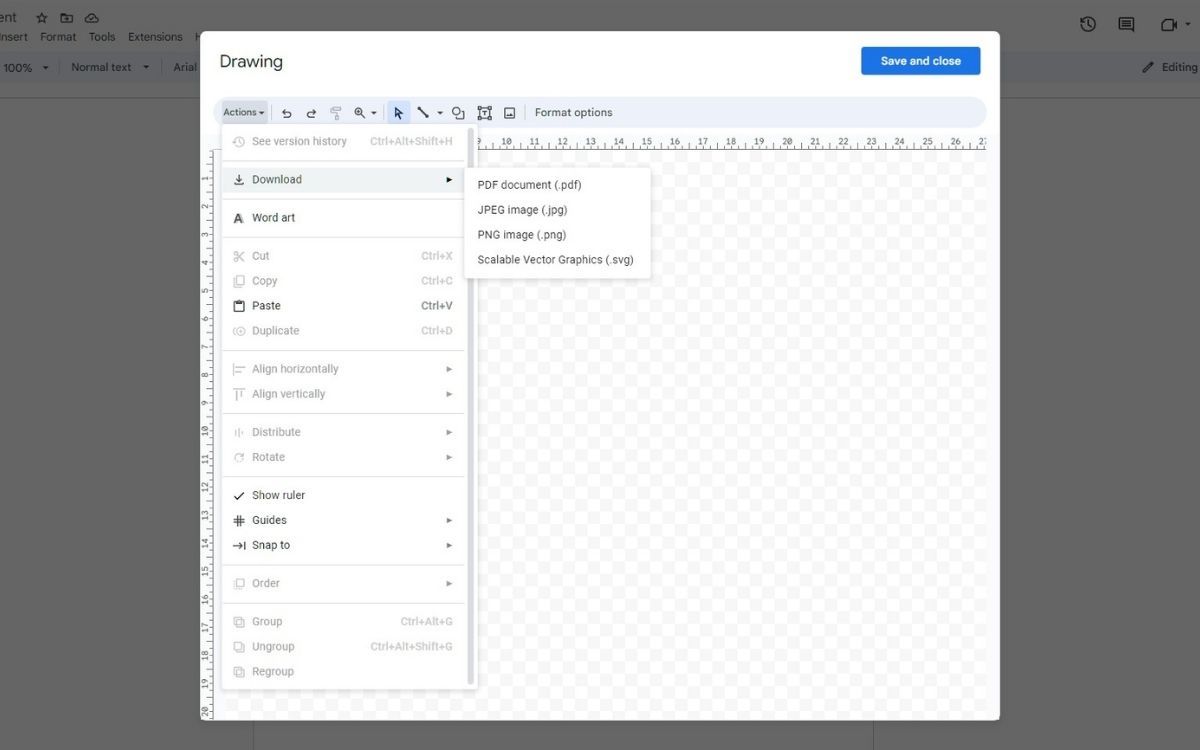The height and width of the screenshot is (750, 1200).
Task: Choose Paste from Actions menu
Action: tap(343, 306)
